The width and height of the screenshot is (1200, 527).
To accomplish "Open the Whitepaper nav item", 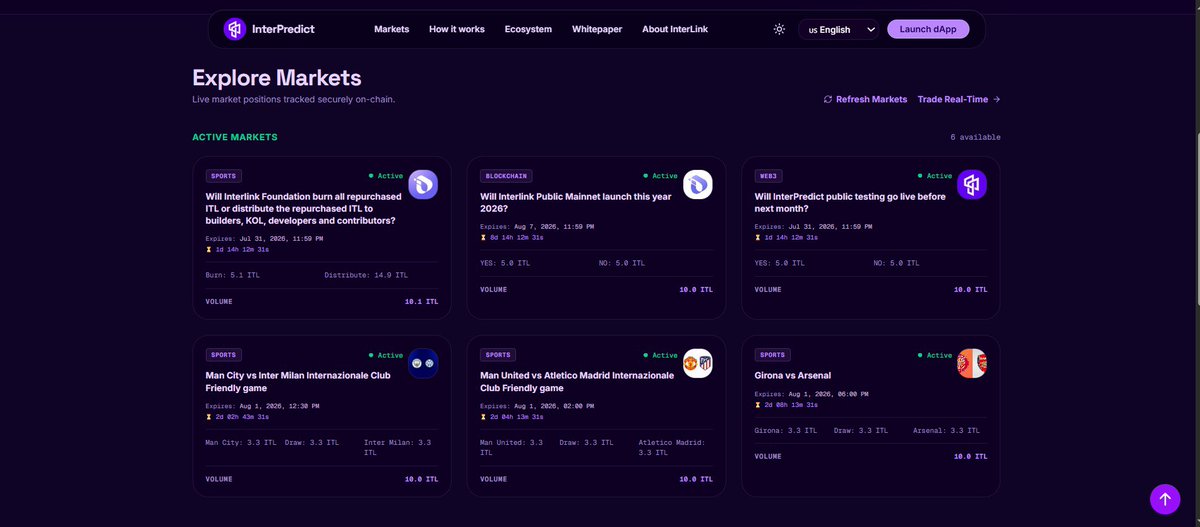I will pos(597,29).
